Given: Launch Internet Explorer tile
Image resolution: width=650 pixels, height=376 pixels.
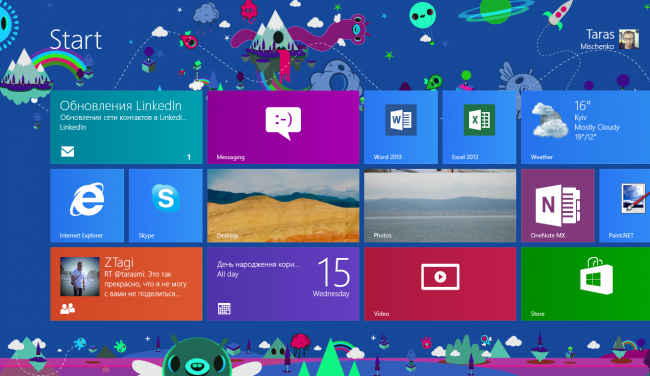Looking at the screenshot, I should coord(87,206).
